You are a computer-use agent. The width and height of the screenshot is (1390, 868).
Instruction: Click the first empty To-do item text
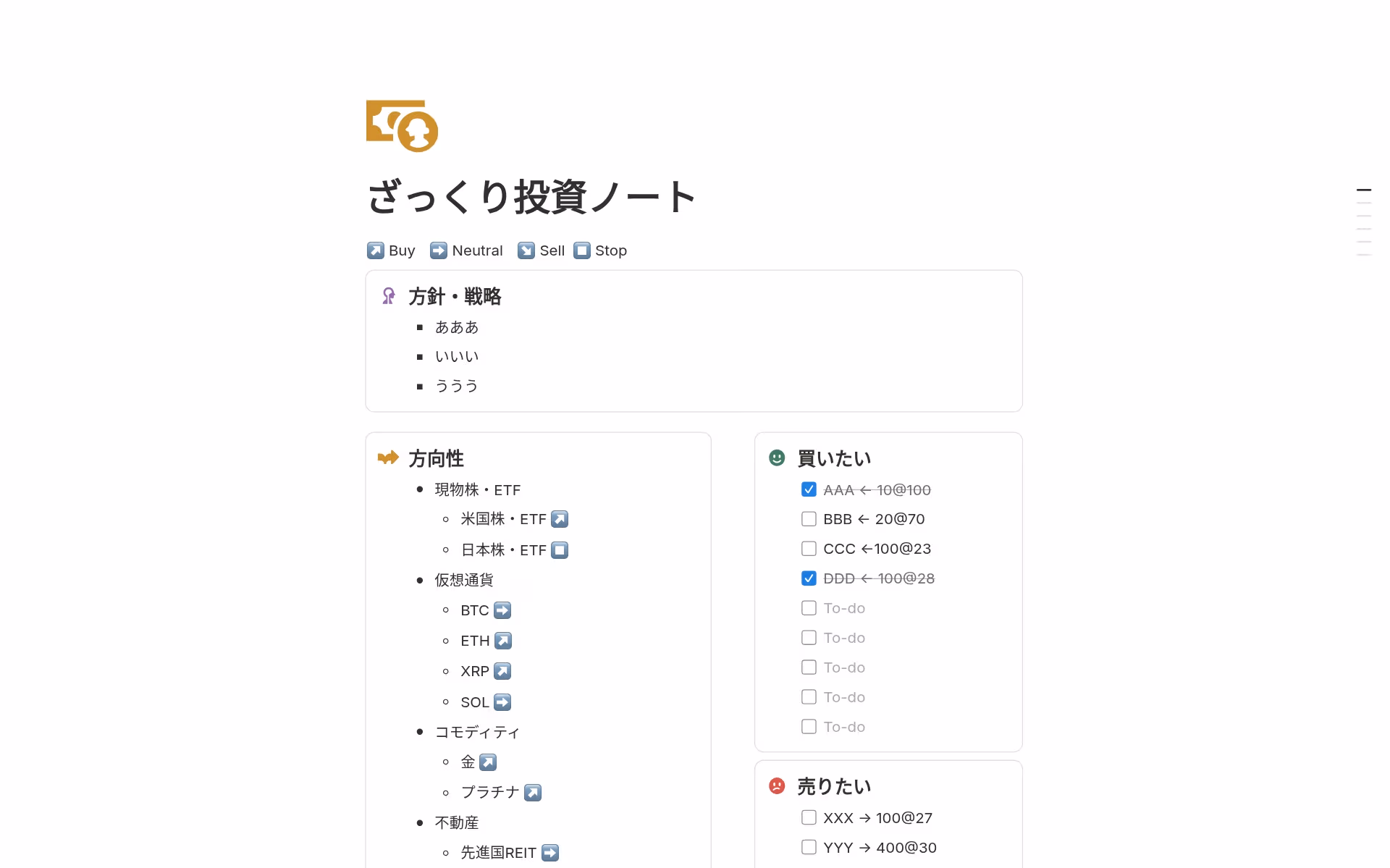[x=844, y=608]
